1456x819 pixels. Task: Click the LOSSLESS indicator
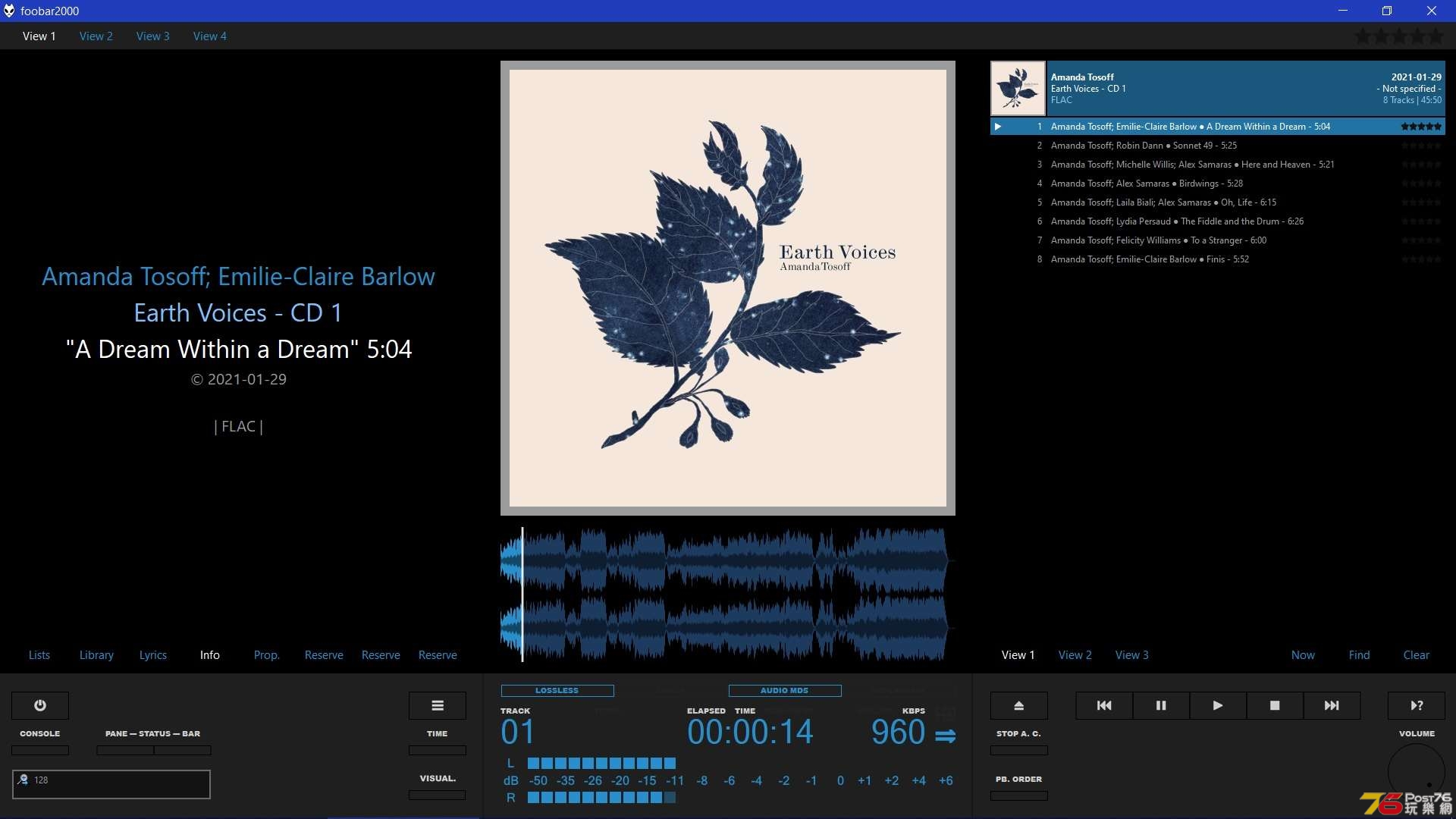[x=557, y=691]
